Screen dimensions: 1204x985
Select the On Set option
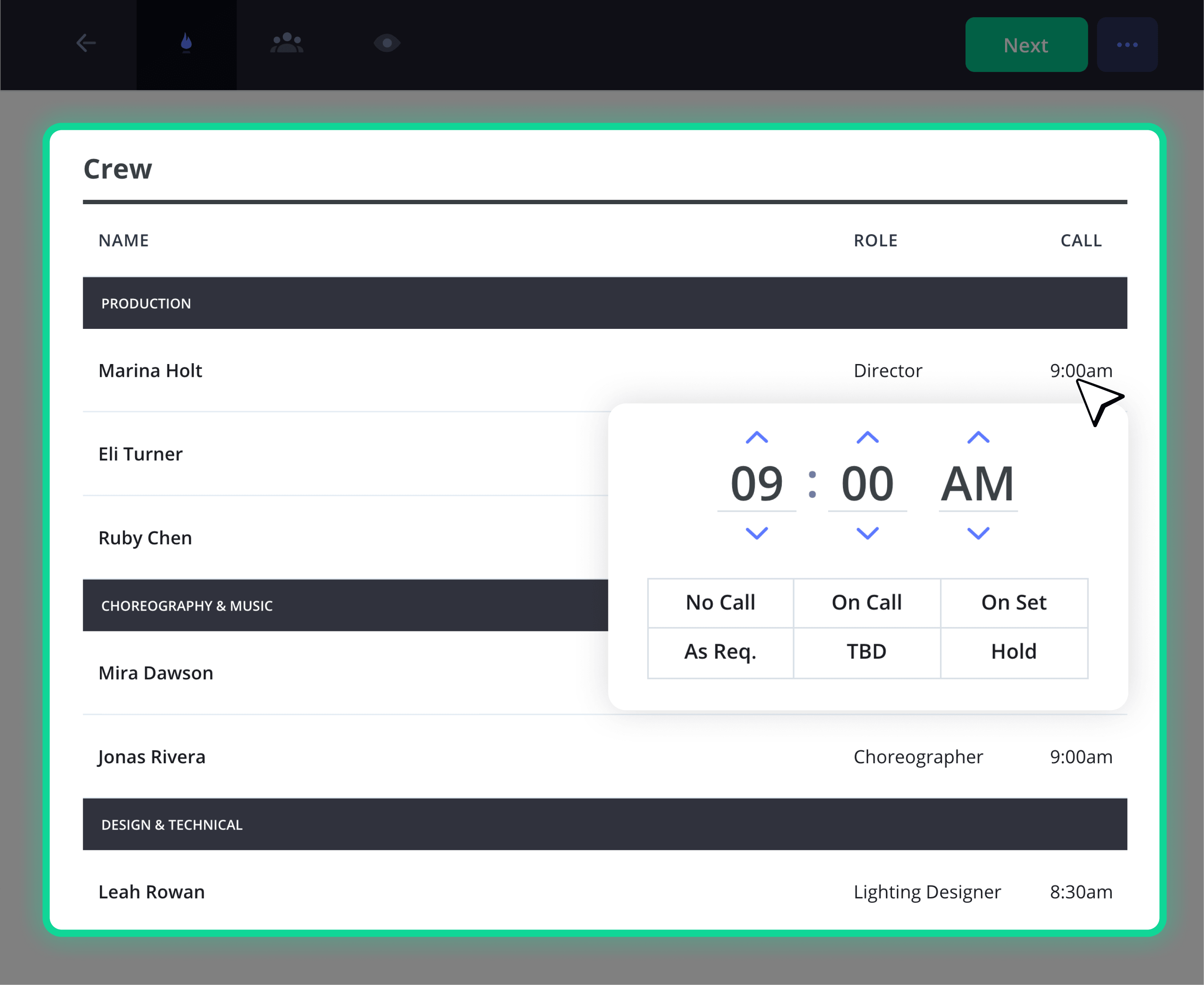pos(1014,603)
